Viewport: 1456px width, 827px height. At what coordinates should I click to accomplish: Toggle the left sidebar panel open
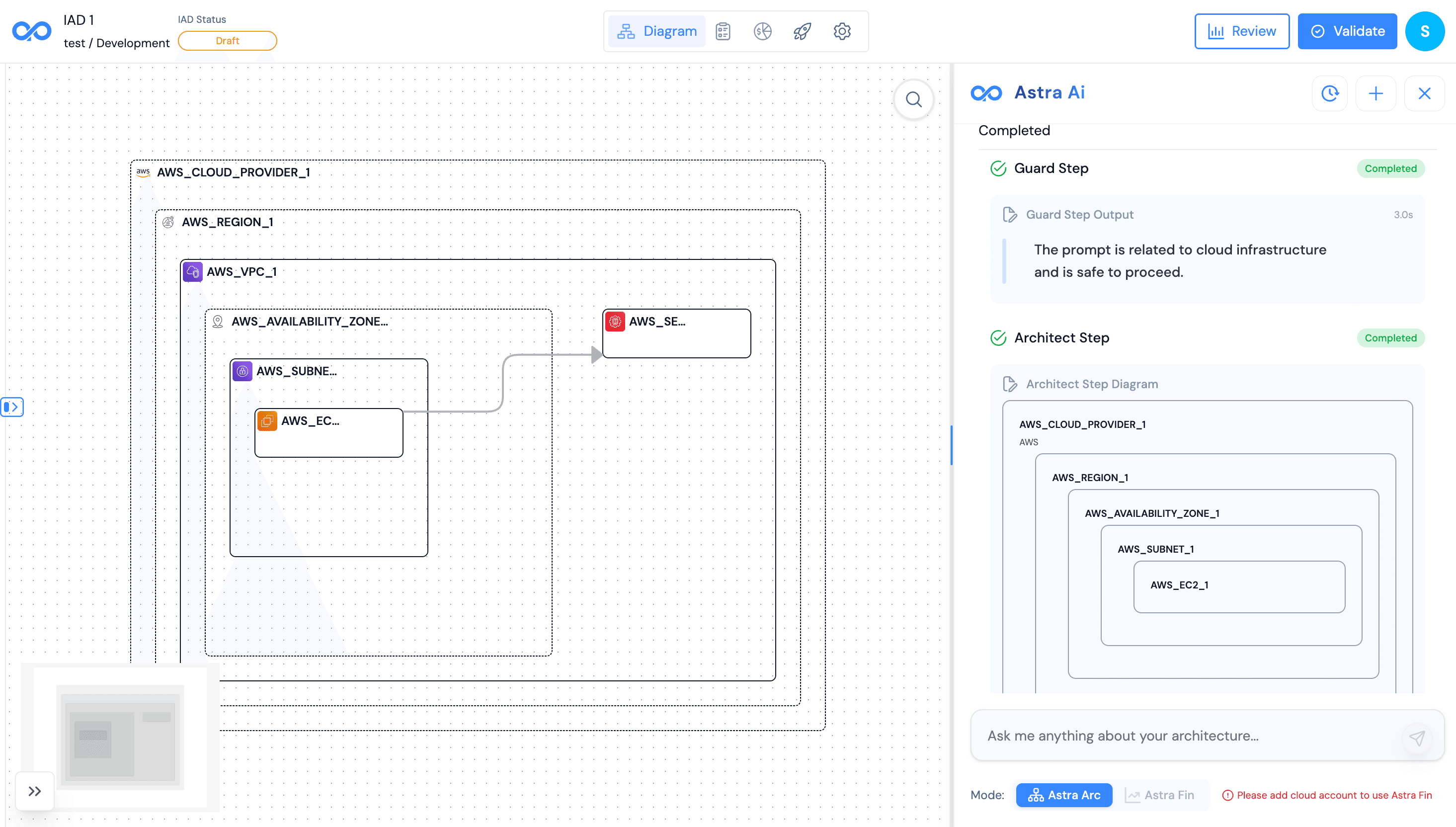(x=12, y=407)
